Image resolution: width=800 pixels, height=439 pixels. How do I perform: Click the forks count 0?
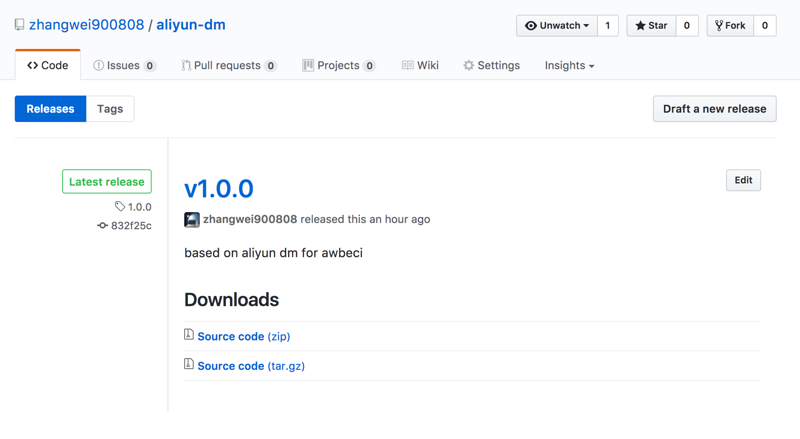[765, 26]
